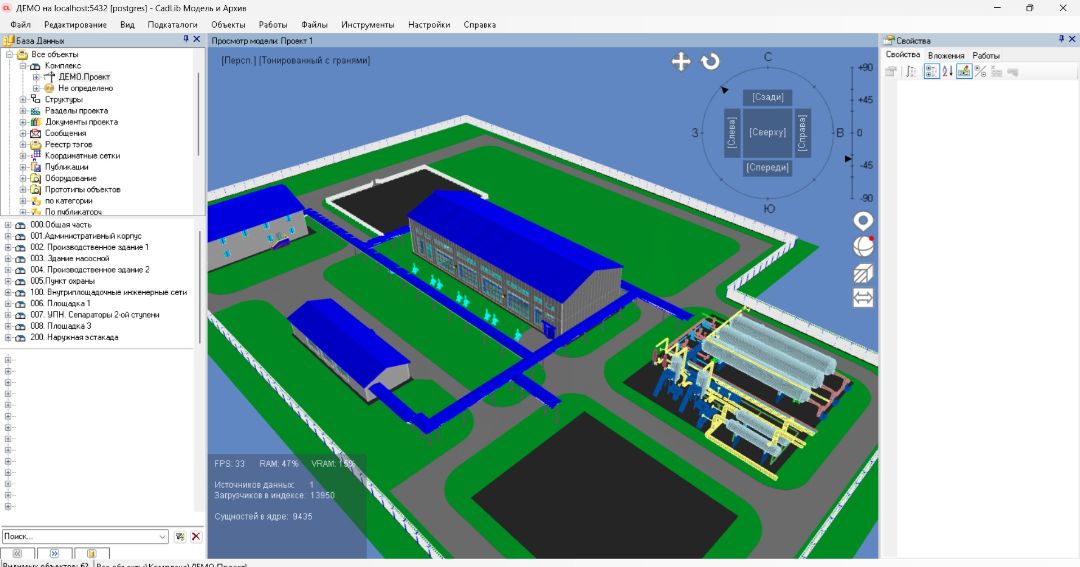The height and width of the screenshot is (567, 1080).
Task: Toggle categorized view in properties toolbar
Action: pos(931,72)
